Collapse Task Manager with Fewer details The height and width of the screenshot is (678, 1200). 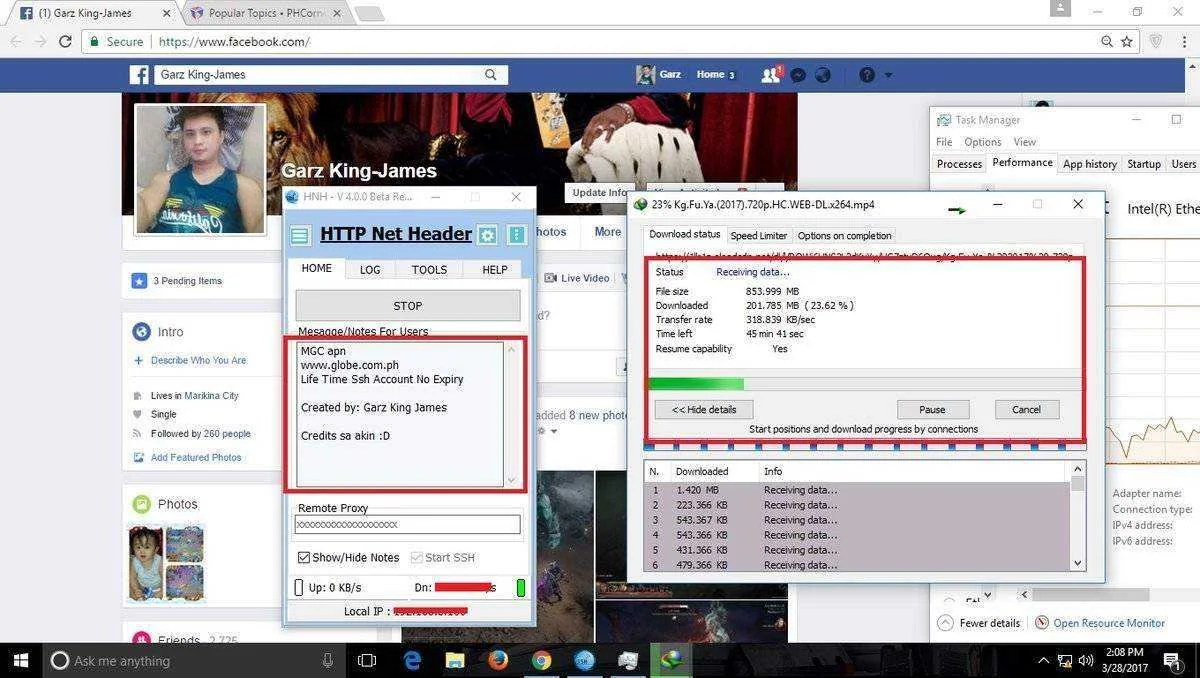(979, 623)
